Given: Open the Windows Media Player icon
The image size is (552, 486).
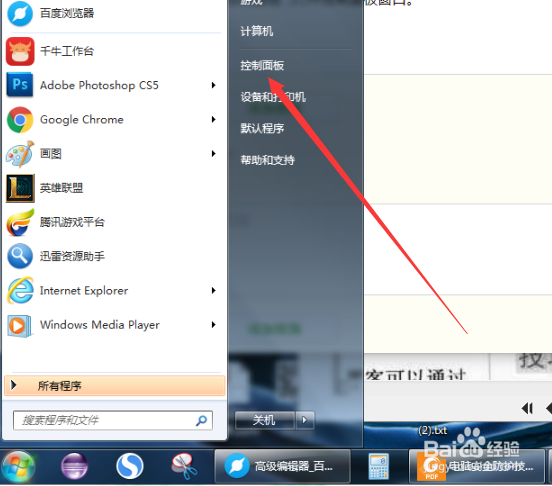Looking at the screenshot, I should (x=19, y=326).
